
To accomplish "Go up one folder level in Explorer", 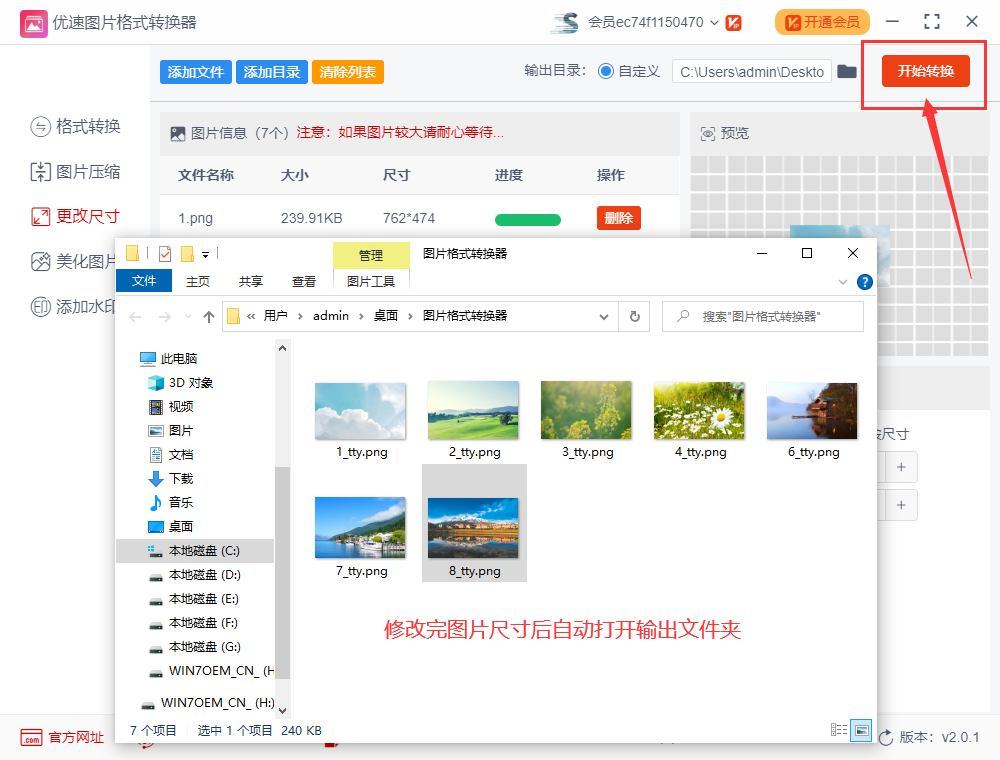I will pos(209,316).
